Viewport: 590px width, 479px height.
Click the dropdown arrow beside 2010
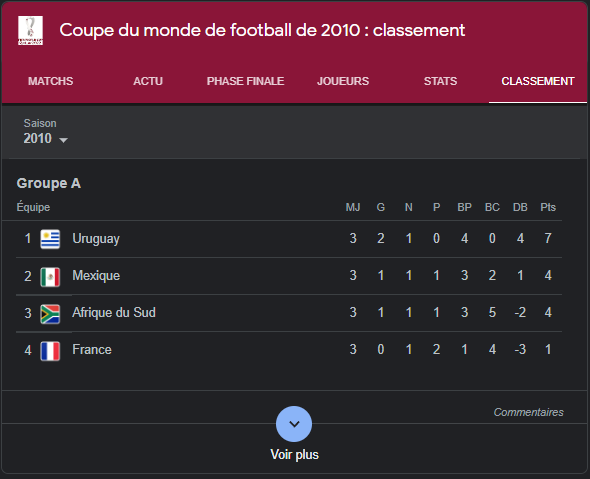64,140
